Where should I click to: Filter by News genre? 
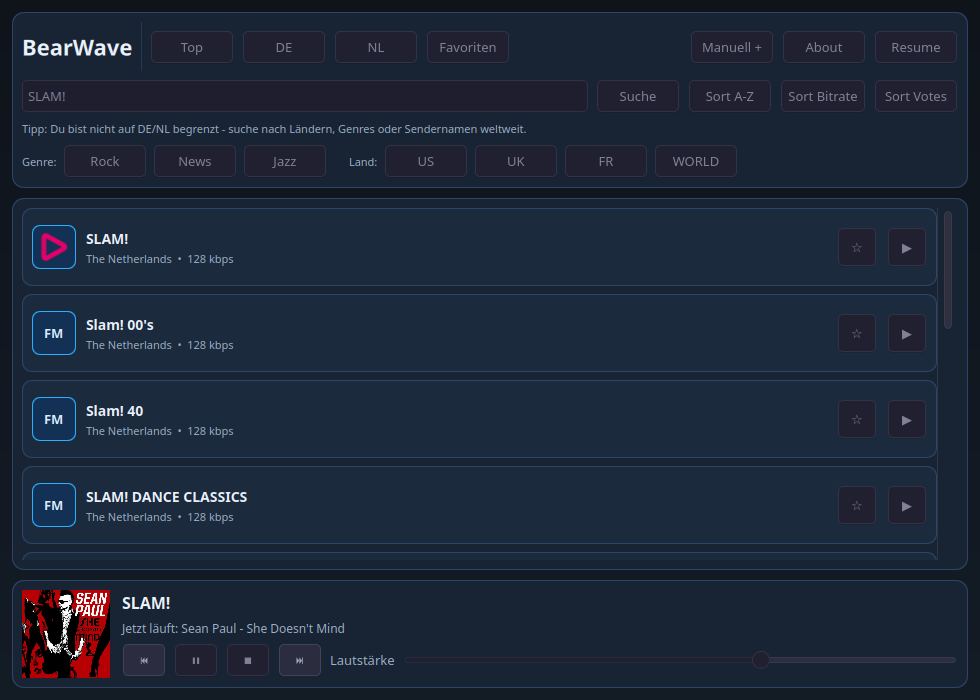[195, 161]
